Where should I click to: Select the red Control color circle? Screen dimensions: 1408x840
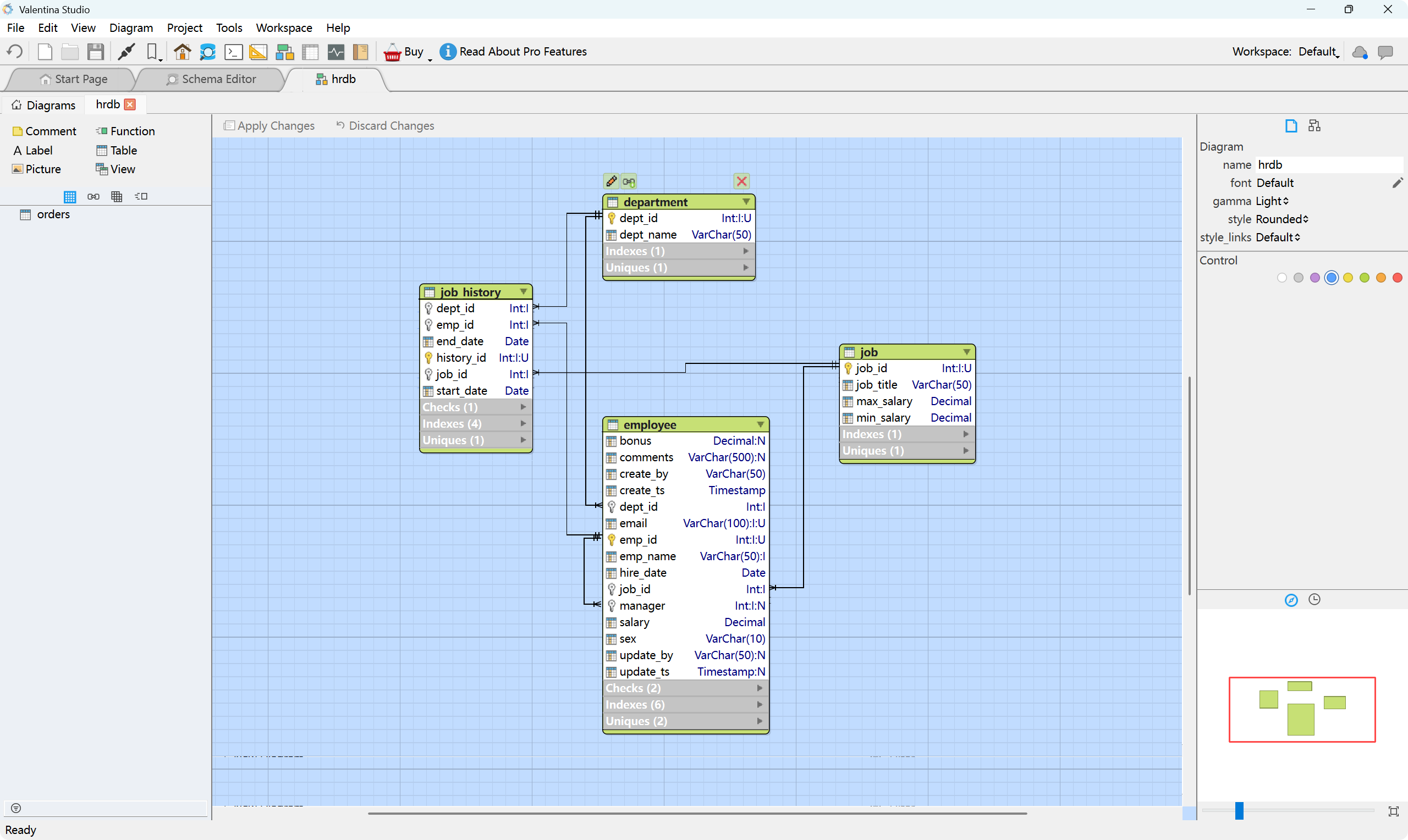(x=1396, y=278)
